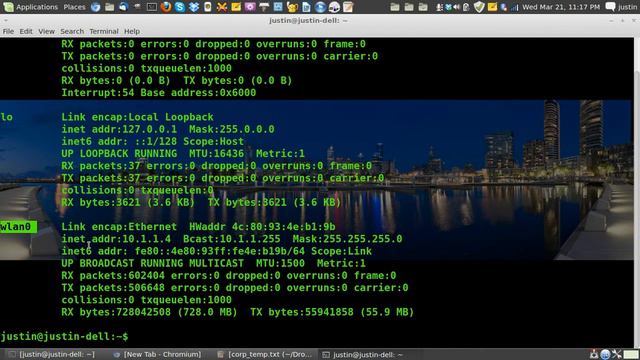Open the justin user menu
Viewport: 640px width, 360px height.
(627, 7)
